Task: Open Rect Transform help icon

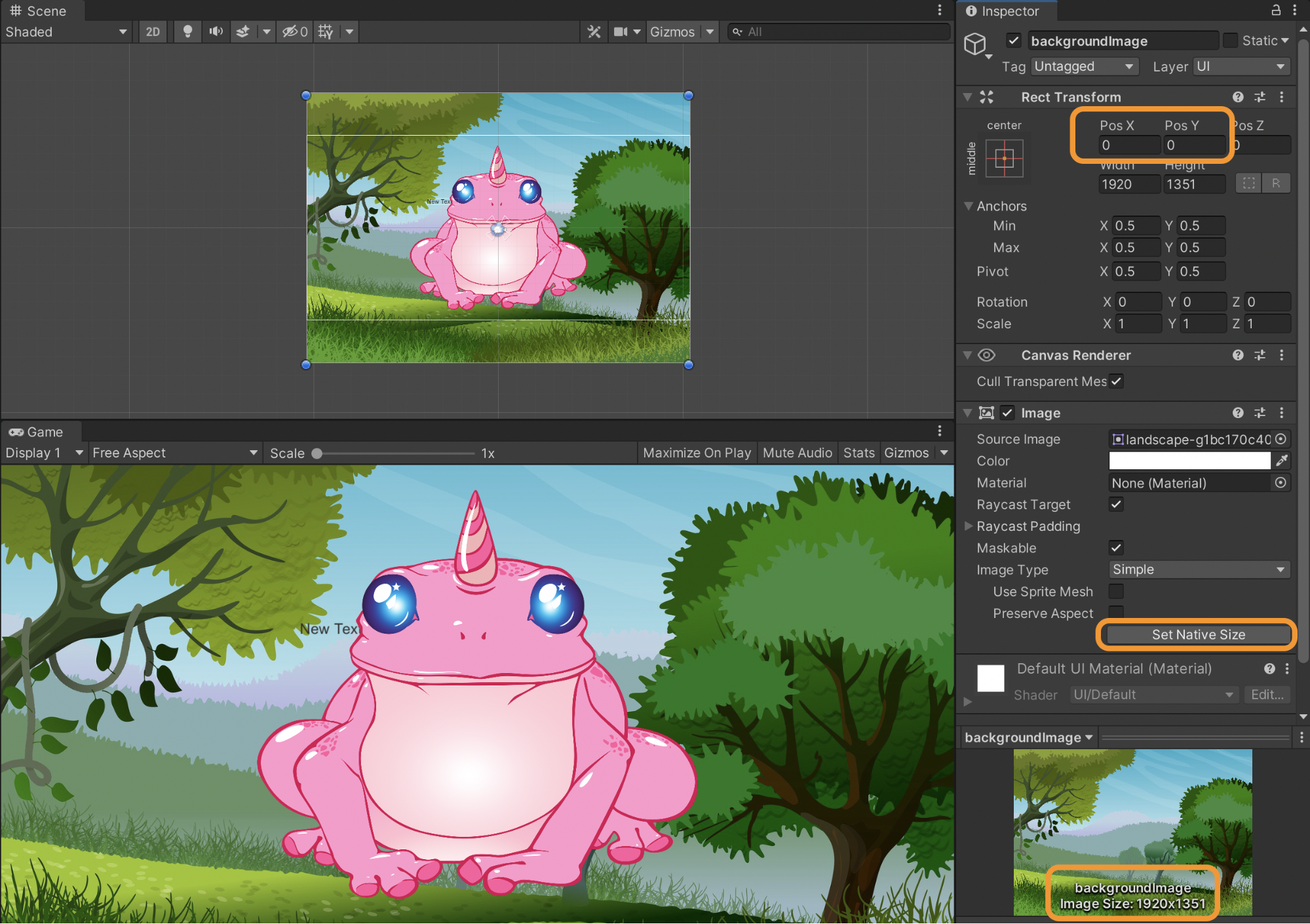Action: (x=1237, y=97)
